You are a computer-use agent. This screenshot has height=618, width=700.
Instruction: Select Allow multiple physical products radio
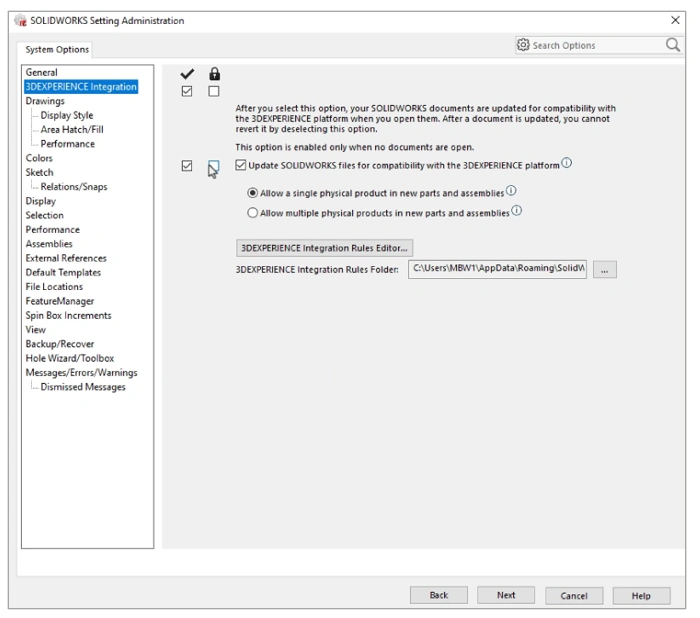pyautogui.click(x=253, y=213)
